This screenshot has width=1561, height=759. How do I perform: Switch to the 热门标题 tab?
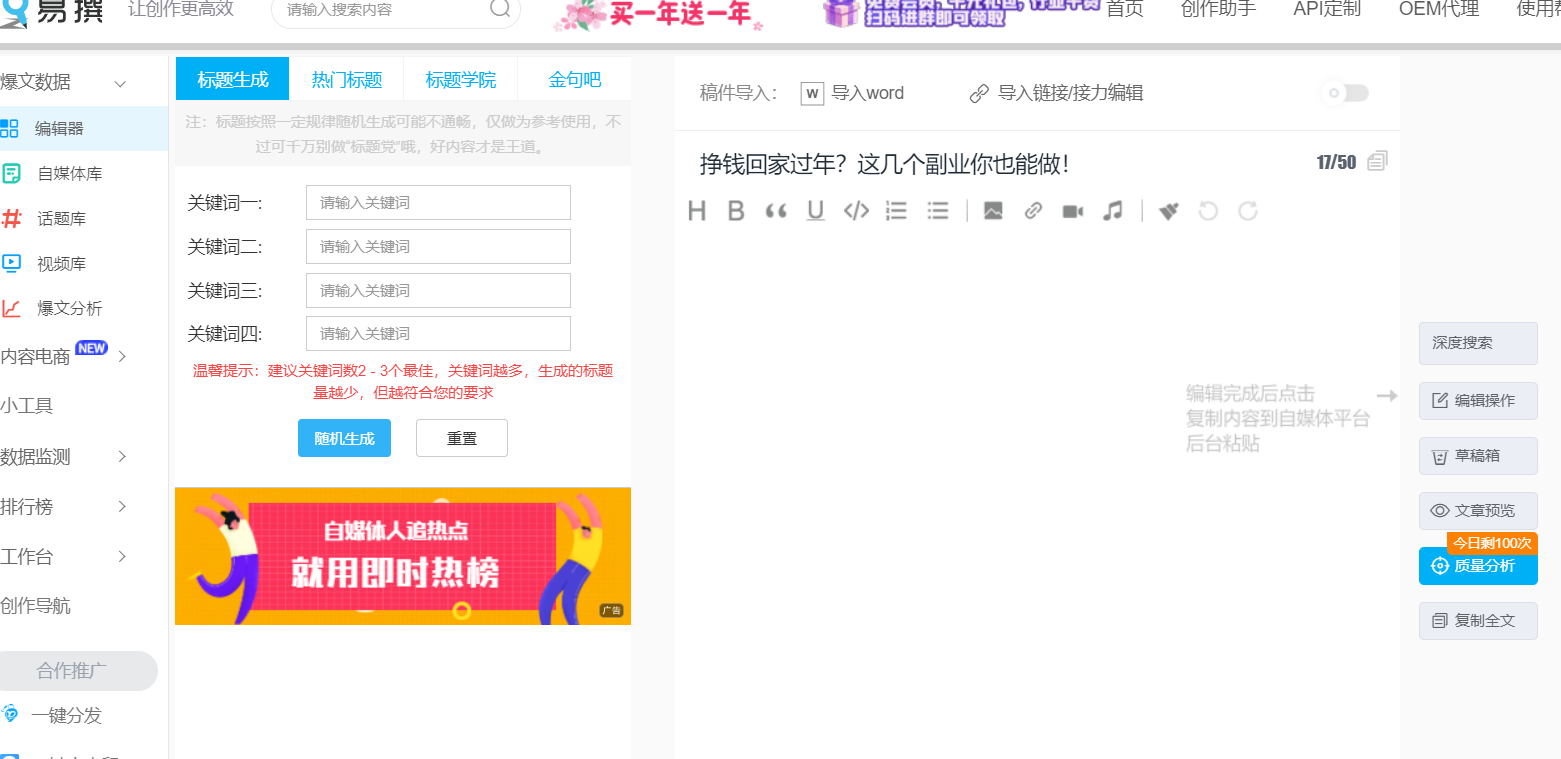(x=346, y=78)
